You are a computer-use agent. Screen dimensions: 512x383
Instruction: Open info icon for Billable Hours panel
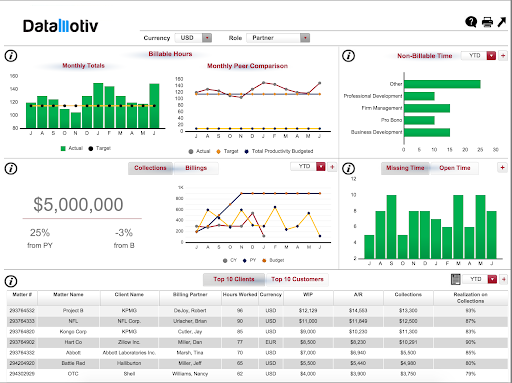[x=11, y=56]
